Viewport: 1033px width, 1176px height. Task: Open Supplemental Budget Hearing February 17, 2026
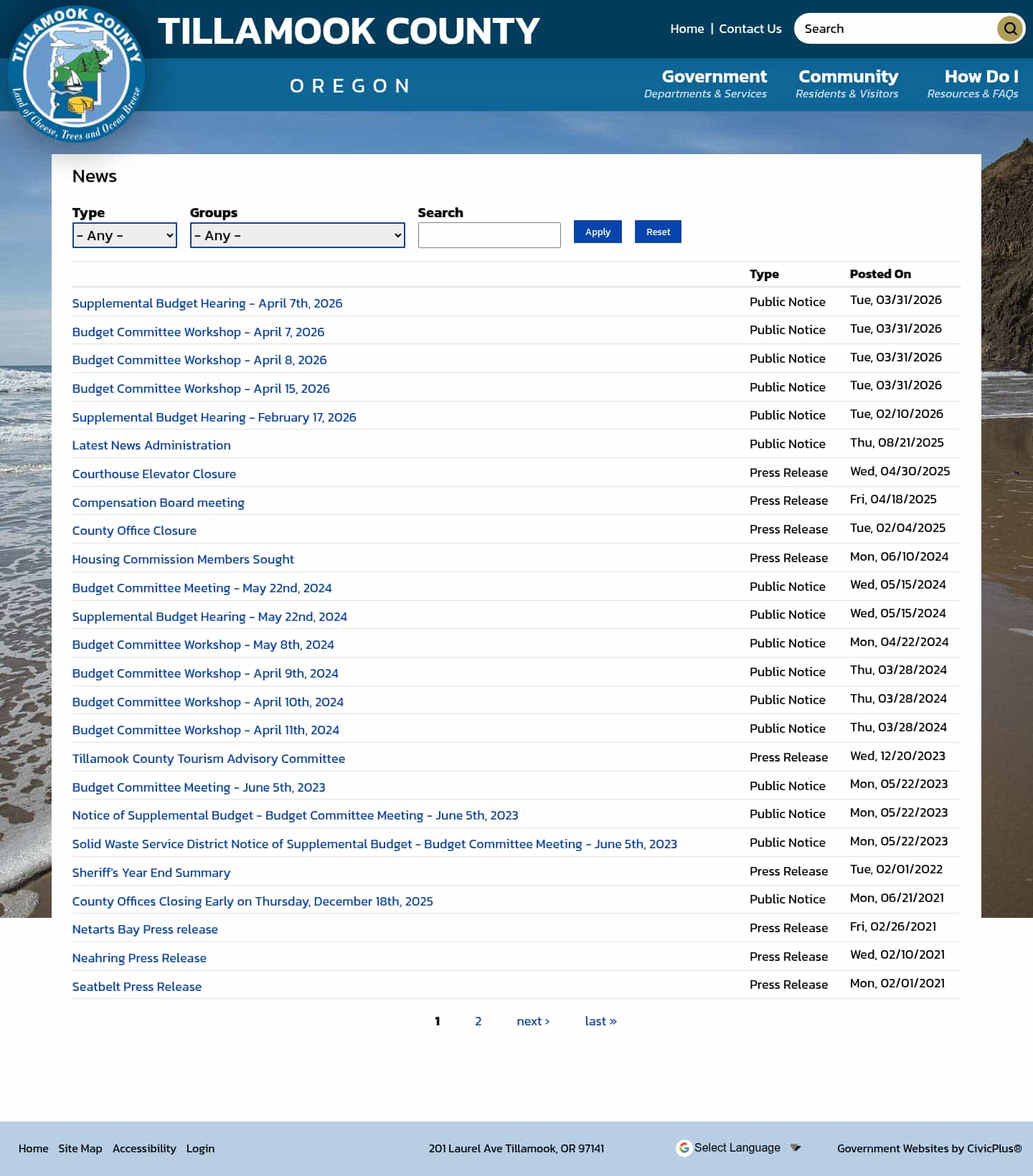(x=214, y=417)
